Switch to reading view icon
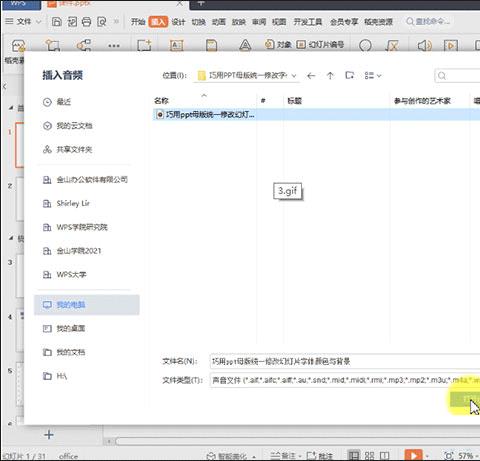The image size is (480, 461). pos(384,455)
